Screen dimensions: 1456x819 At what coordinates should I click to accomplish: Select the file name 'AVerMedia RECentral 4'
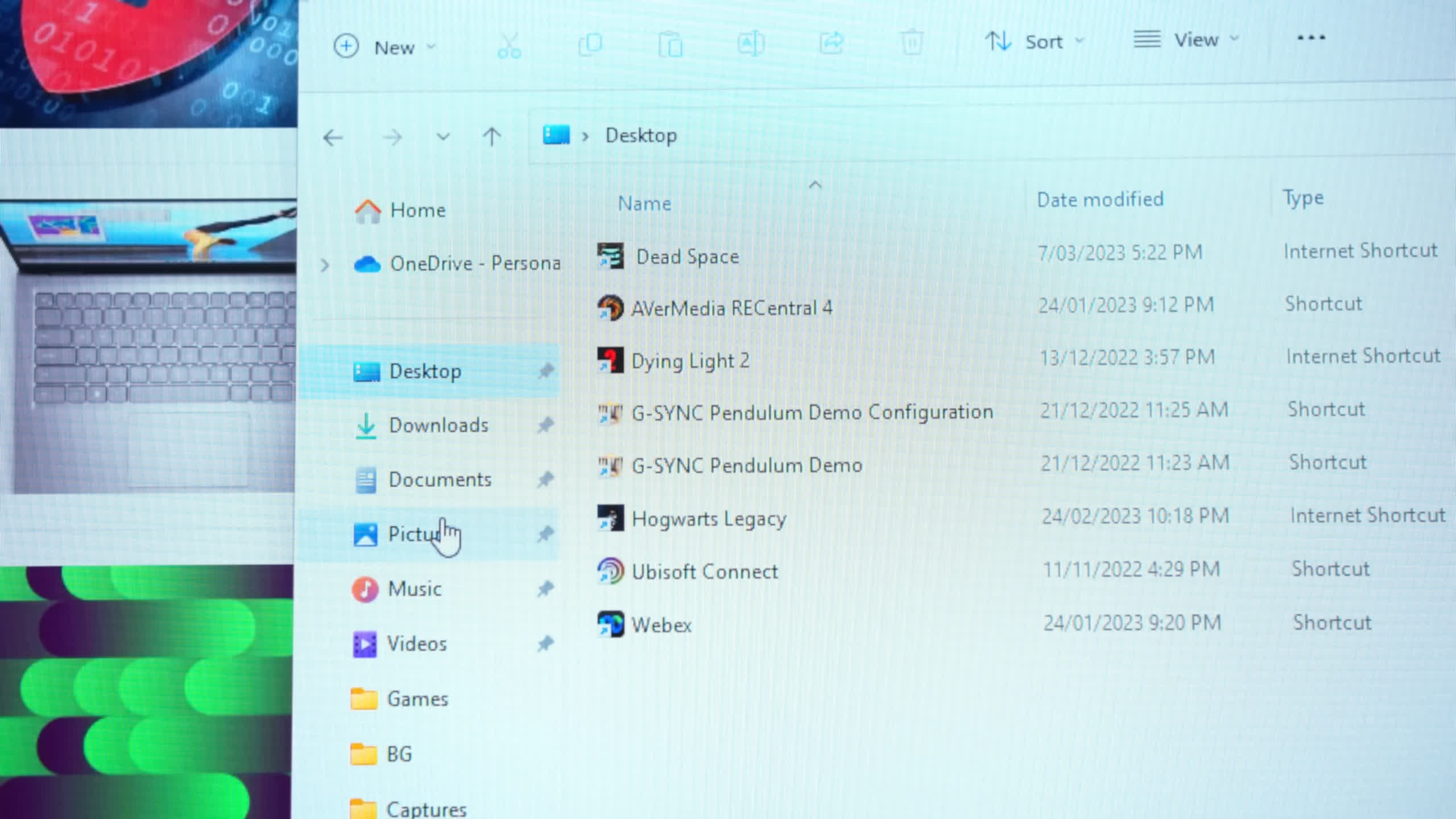731,309
